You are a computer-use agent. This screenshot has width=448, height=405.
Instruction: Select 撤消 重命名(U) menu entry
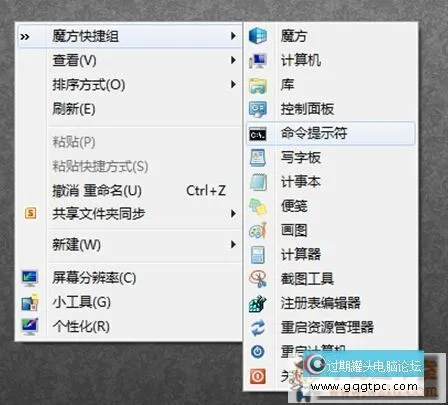[x=97, y=191]
